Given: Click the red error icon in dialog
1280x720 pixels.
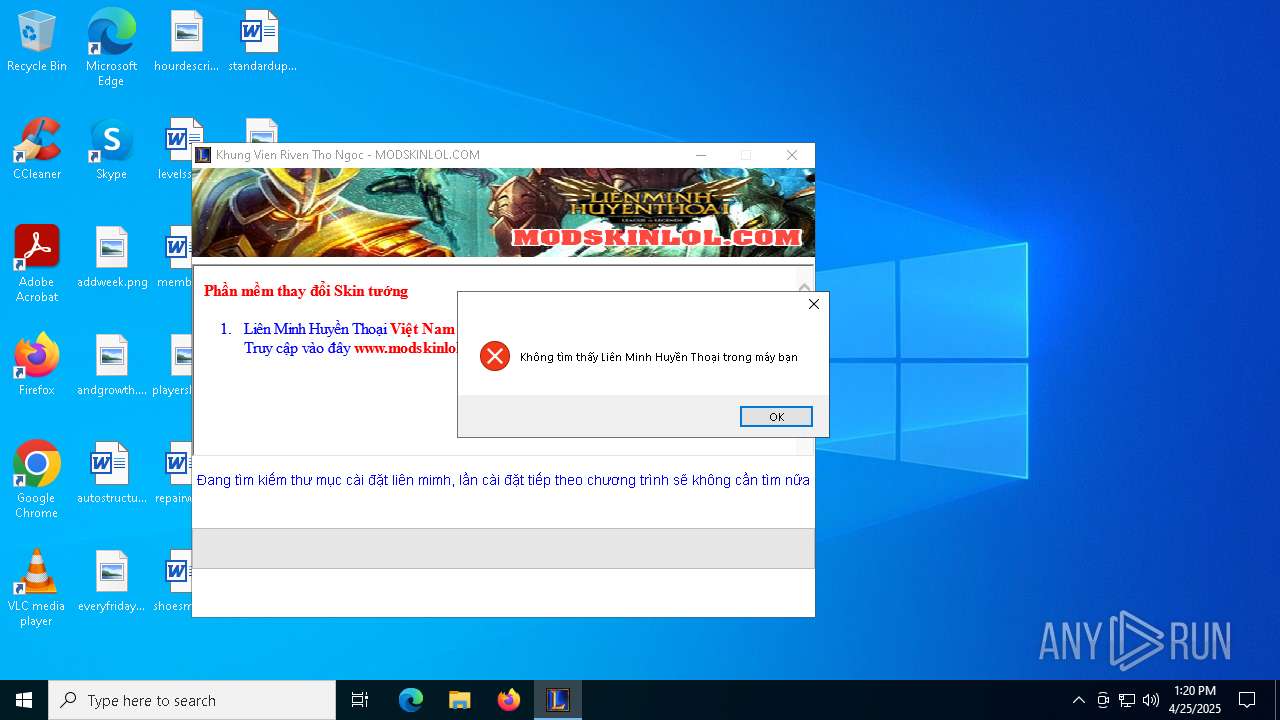Looking at the screenshot, I should pos(494,356).
